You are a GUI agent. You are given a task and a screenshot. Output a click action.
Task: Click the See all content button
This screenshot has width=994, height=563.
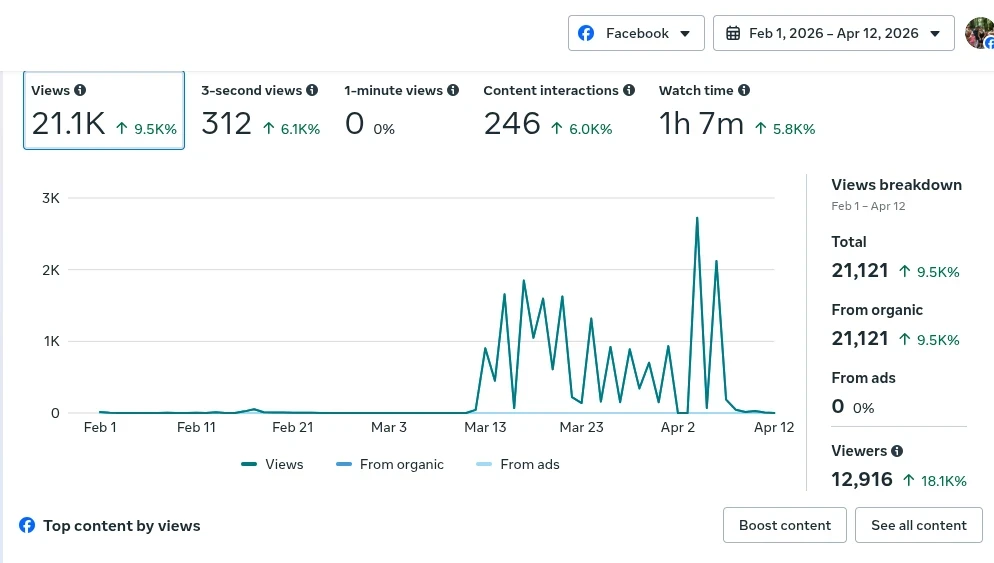click(x=918, y=525)
